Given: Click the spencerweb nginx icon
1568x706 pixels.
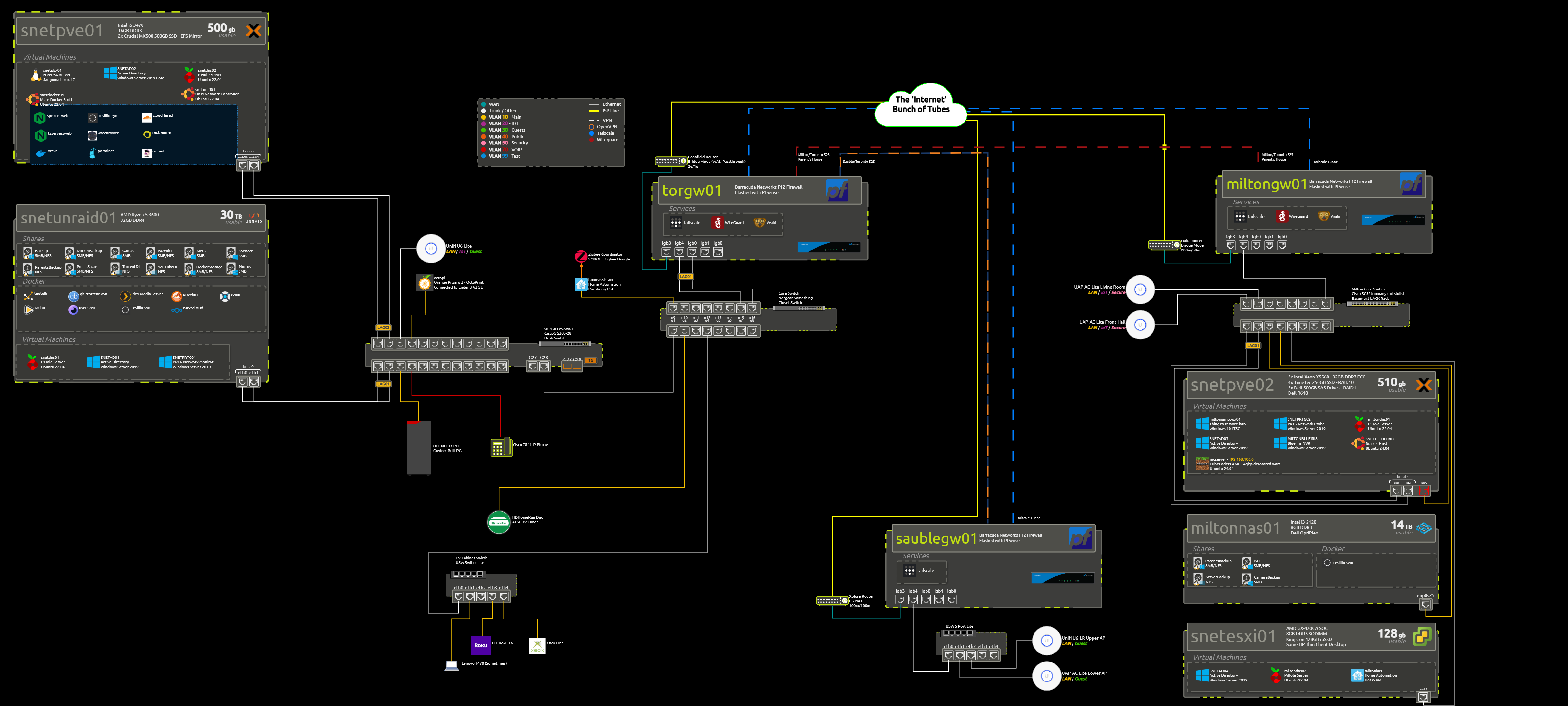Looking at the screenshot, I should [40, 117].
